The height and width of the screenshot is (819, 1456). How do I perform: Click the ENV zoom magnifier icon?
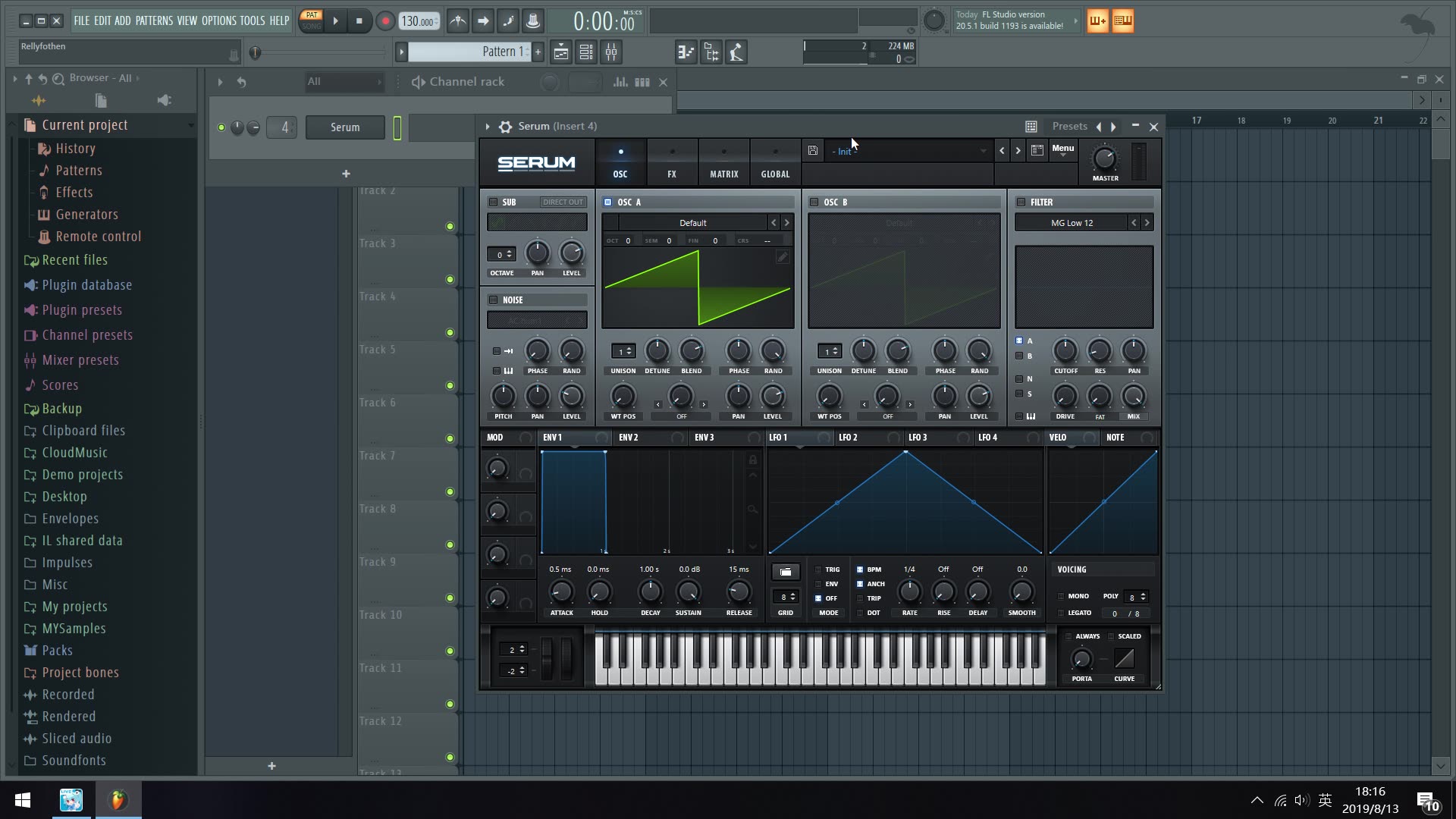[x=752, y=510]
